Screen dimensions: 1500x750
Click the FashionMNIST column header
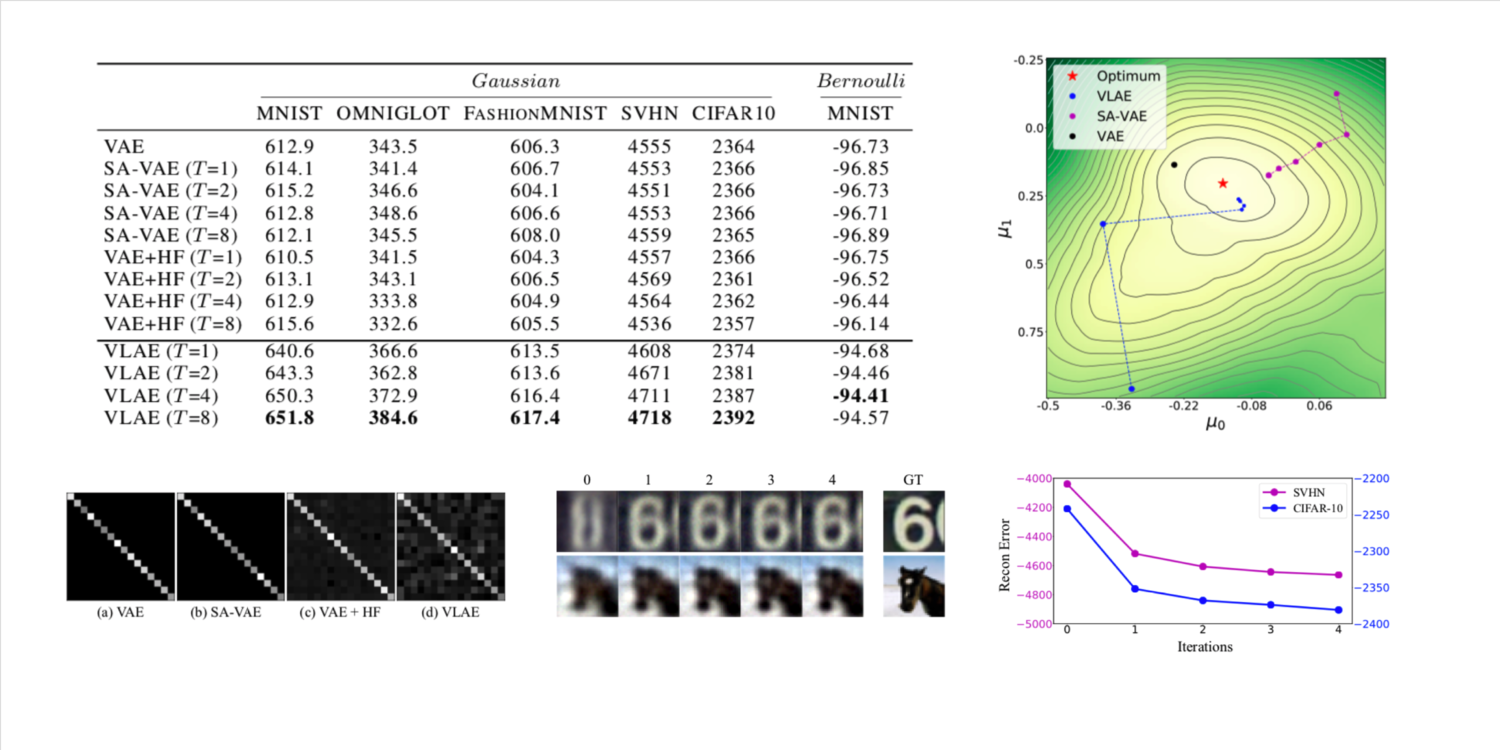[535, 113]
